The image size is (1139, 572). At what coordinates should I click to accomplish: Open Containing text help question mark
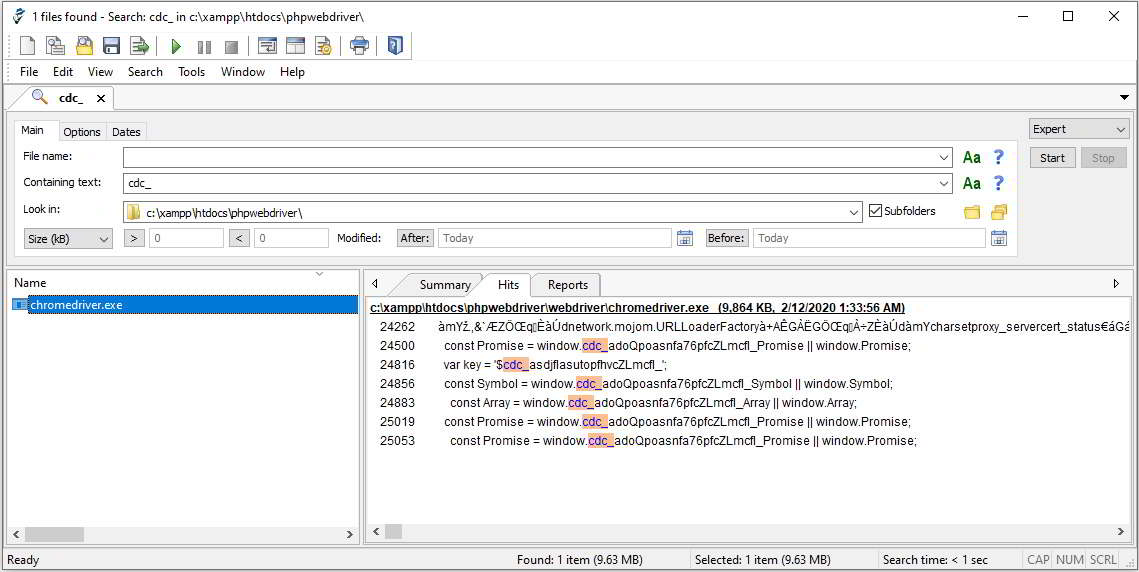pyautogui.click(x=999, y=183)
